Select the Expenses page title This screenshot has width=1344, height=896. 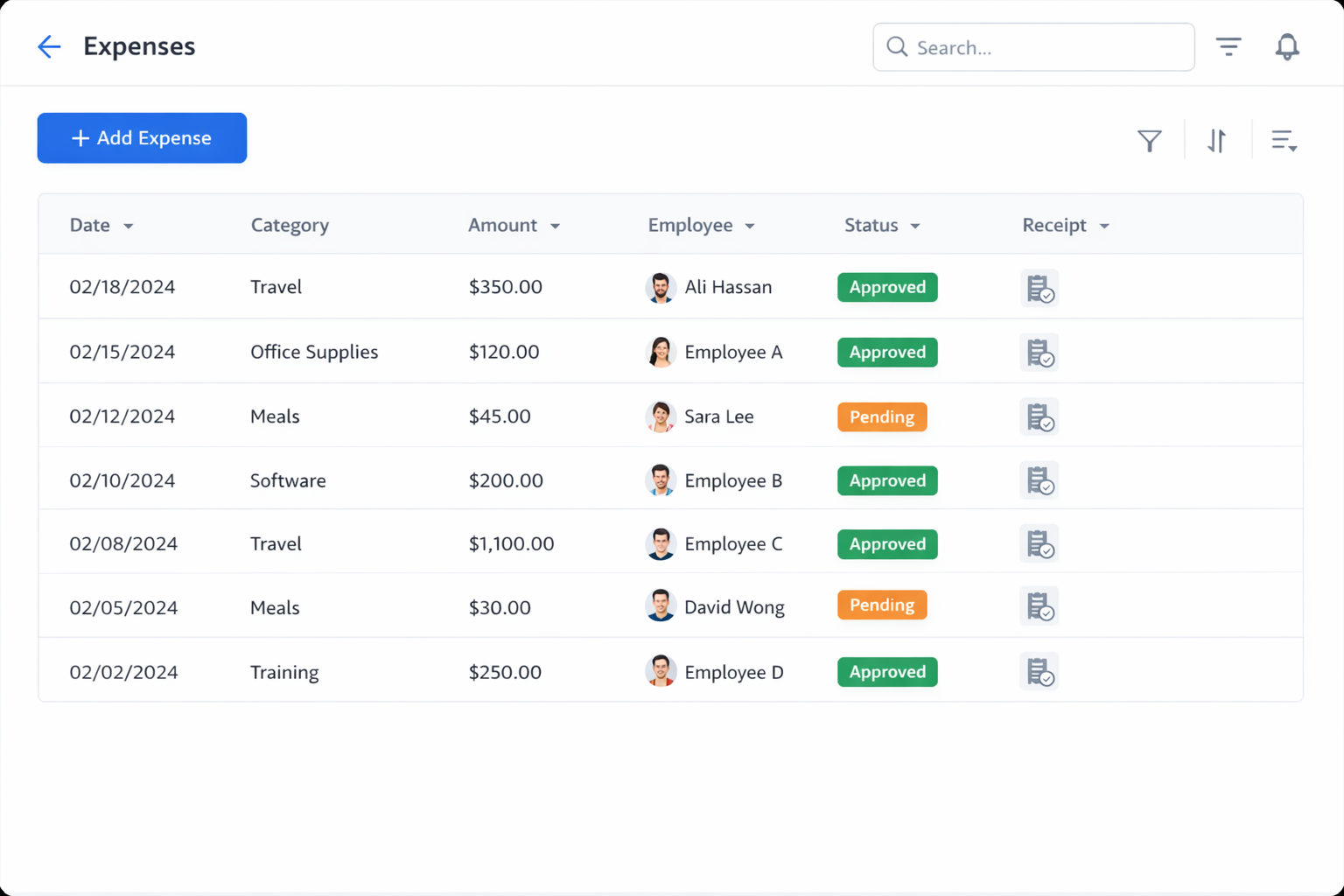(138, 46)
